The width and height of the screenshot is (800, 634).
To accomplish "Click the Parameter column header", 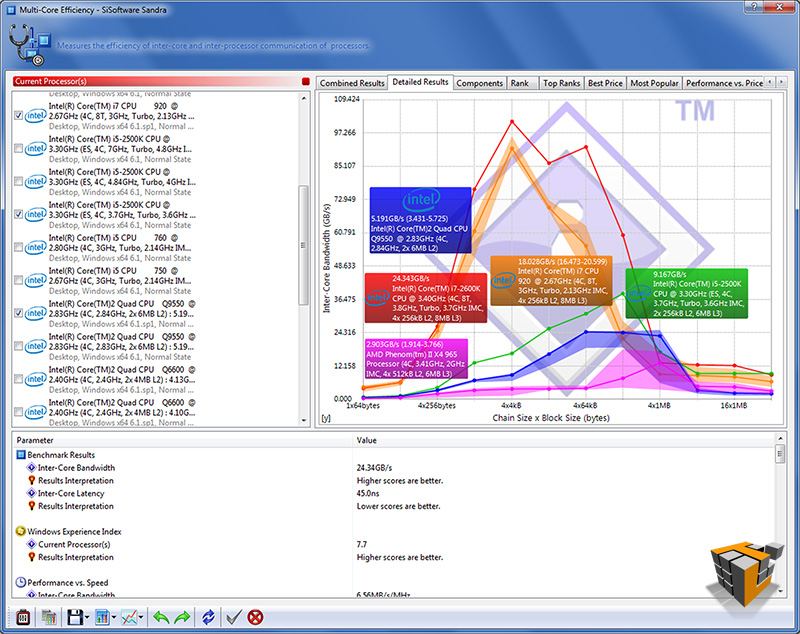I will point(183,440).
